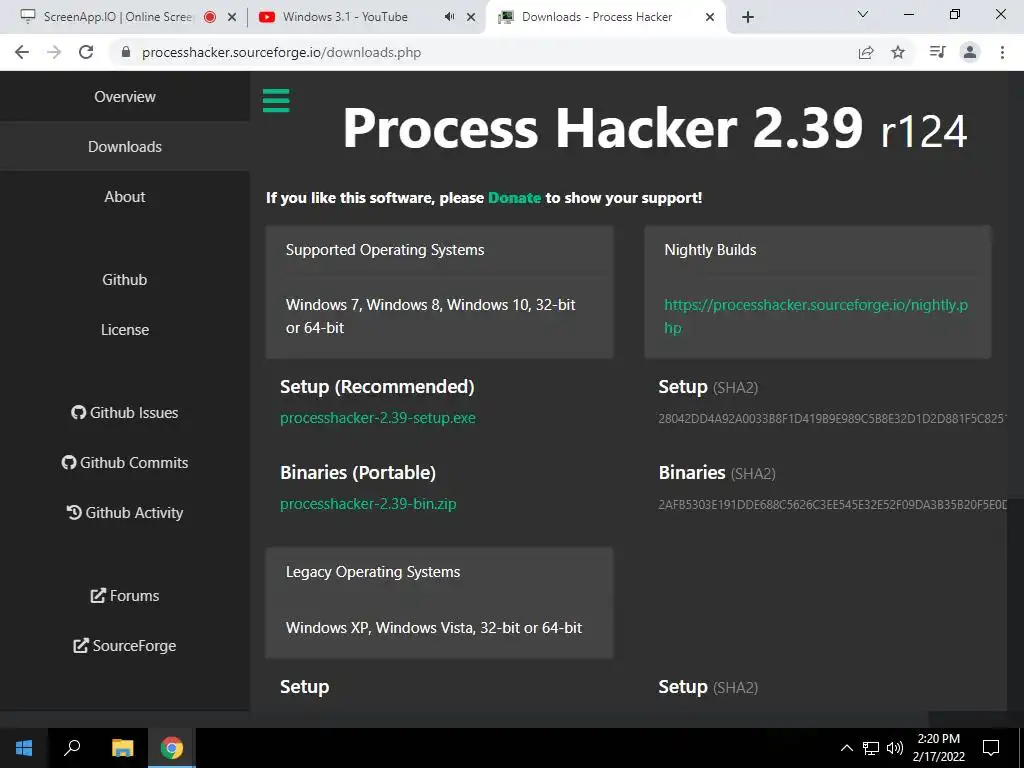Click the Binaries SHA2 hash starting 2AFB5303
This screenshot has height=768, width=1024.
click(x=832, y=505)
